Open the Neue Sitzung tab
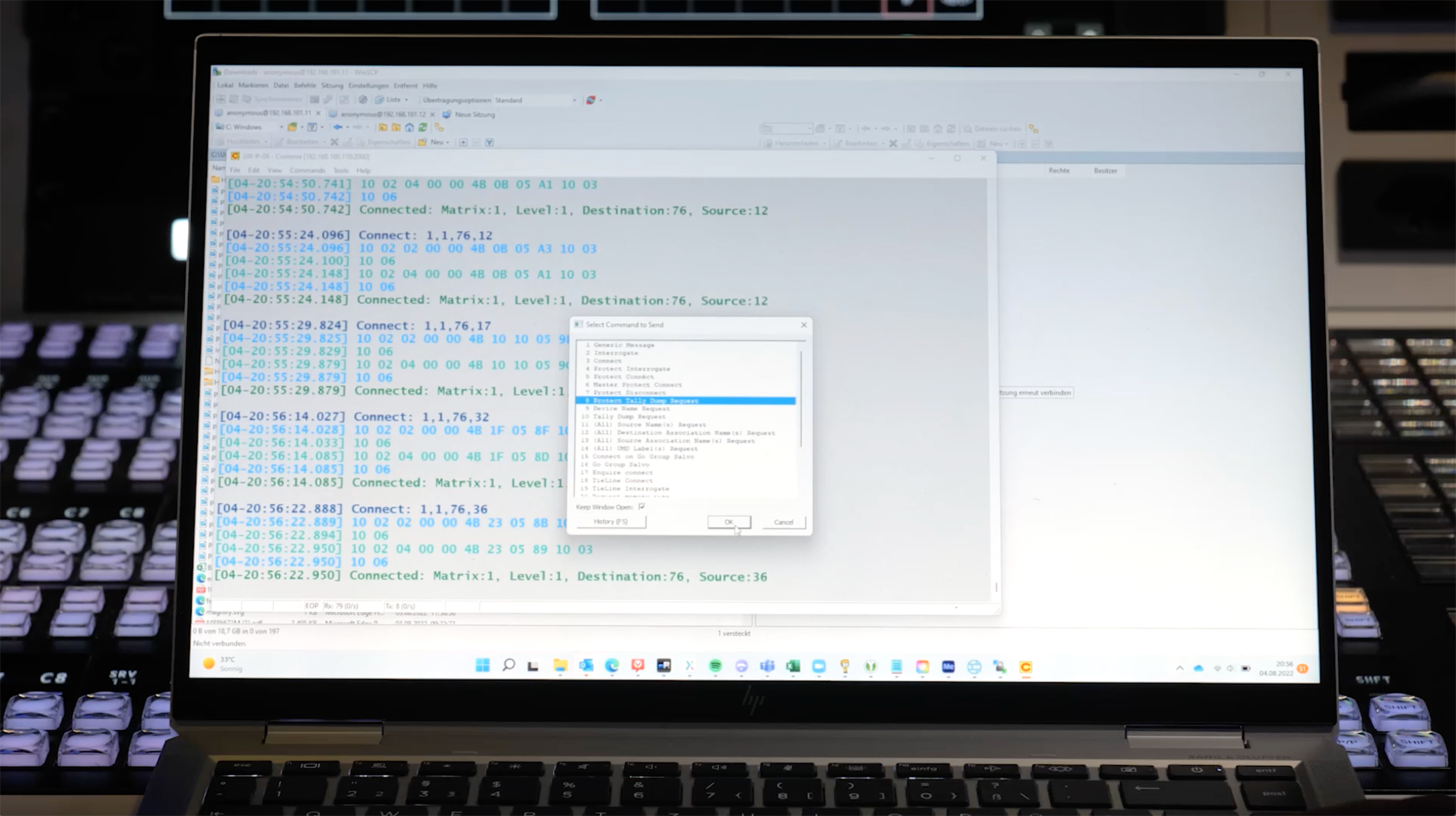Image resolution: width=1456 pixels, height=816 pixels. tap(474, 114)
